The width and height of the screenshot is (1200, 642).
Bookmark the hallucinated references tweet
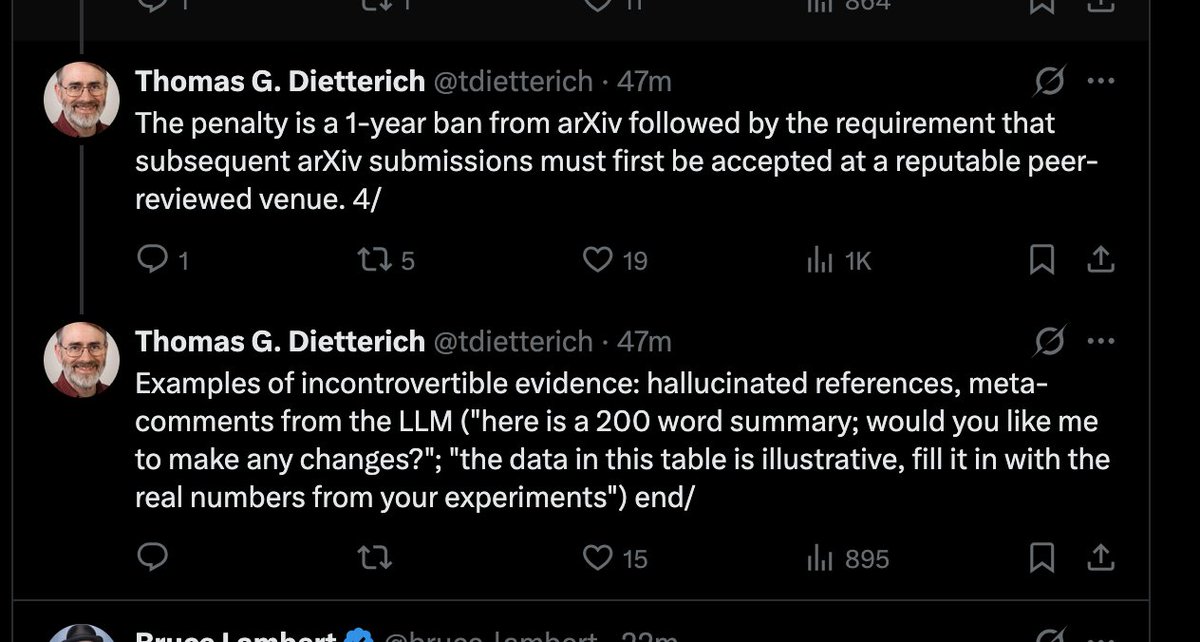pos(1042,557)
